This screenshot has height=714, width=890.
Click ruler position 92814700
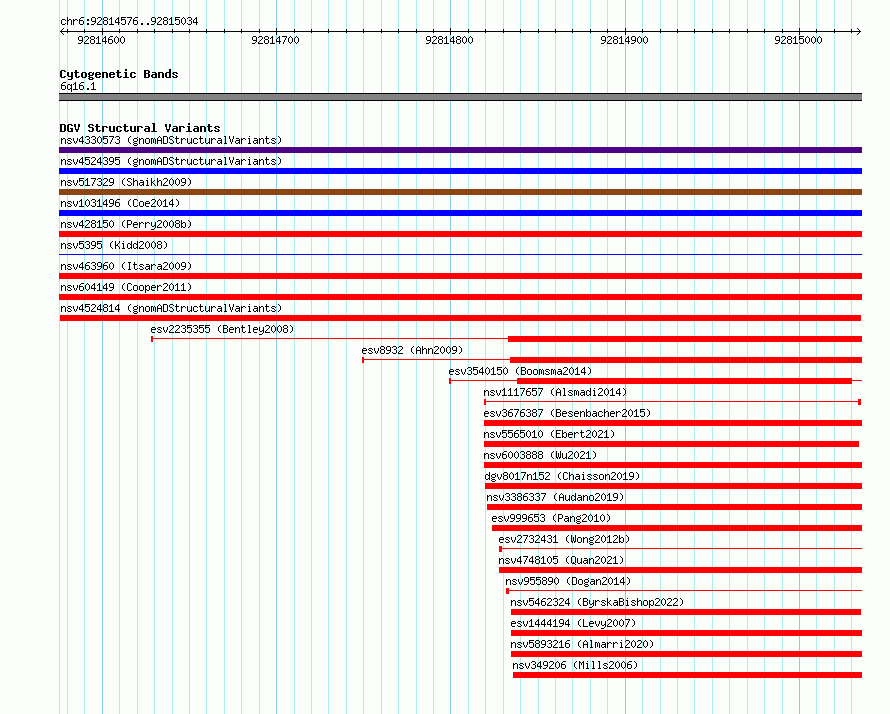click(x=275, y=40)
